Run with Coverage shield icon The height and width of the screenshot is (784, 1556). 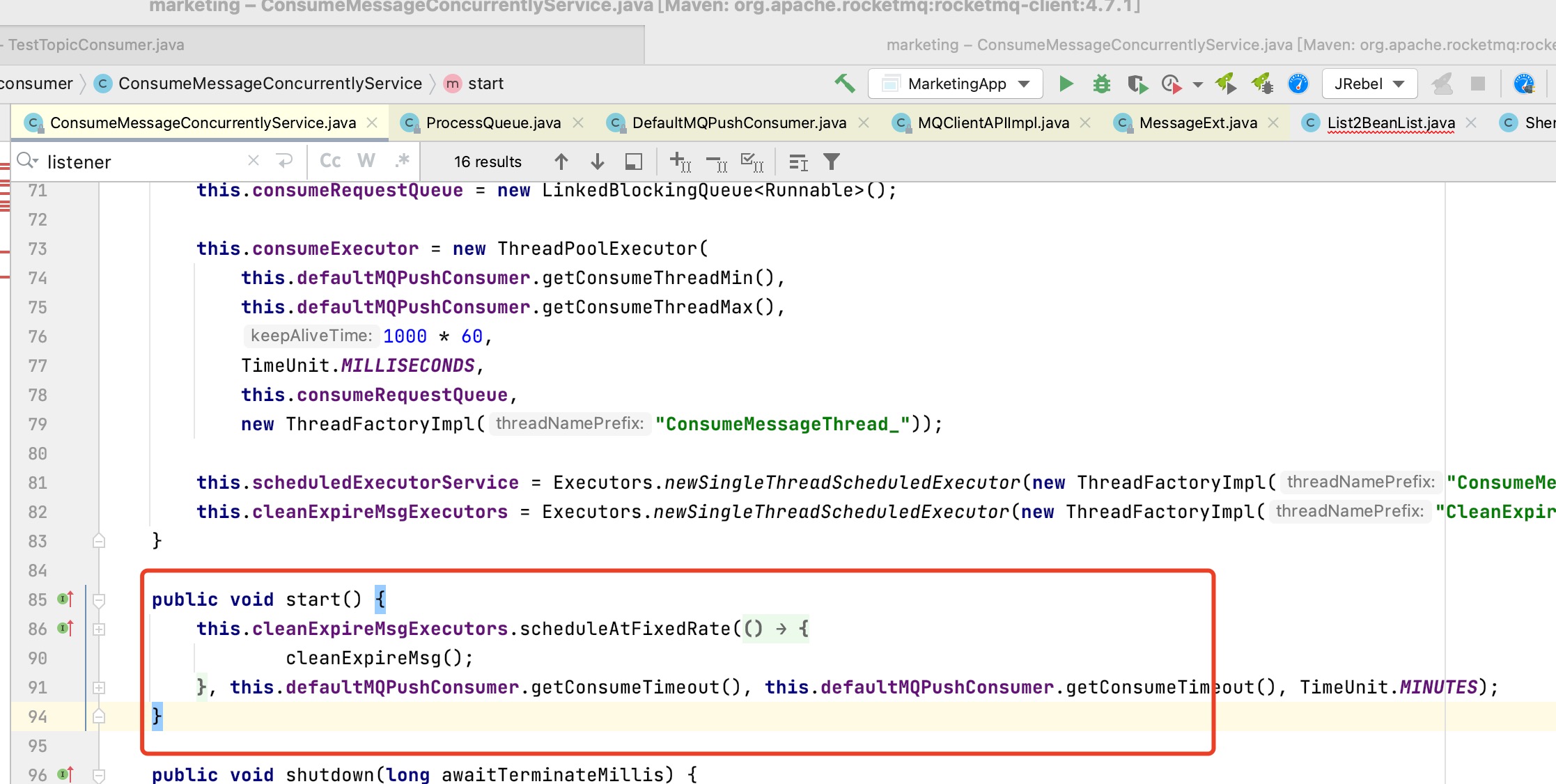[1137, 84]
